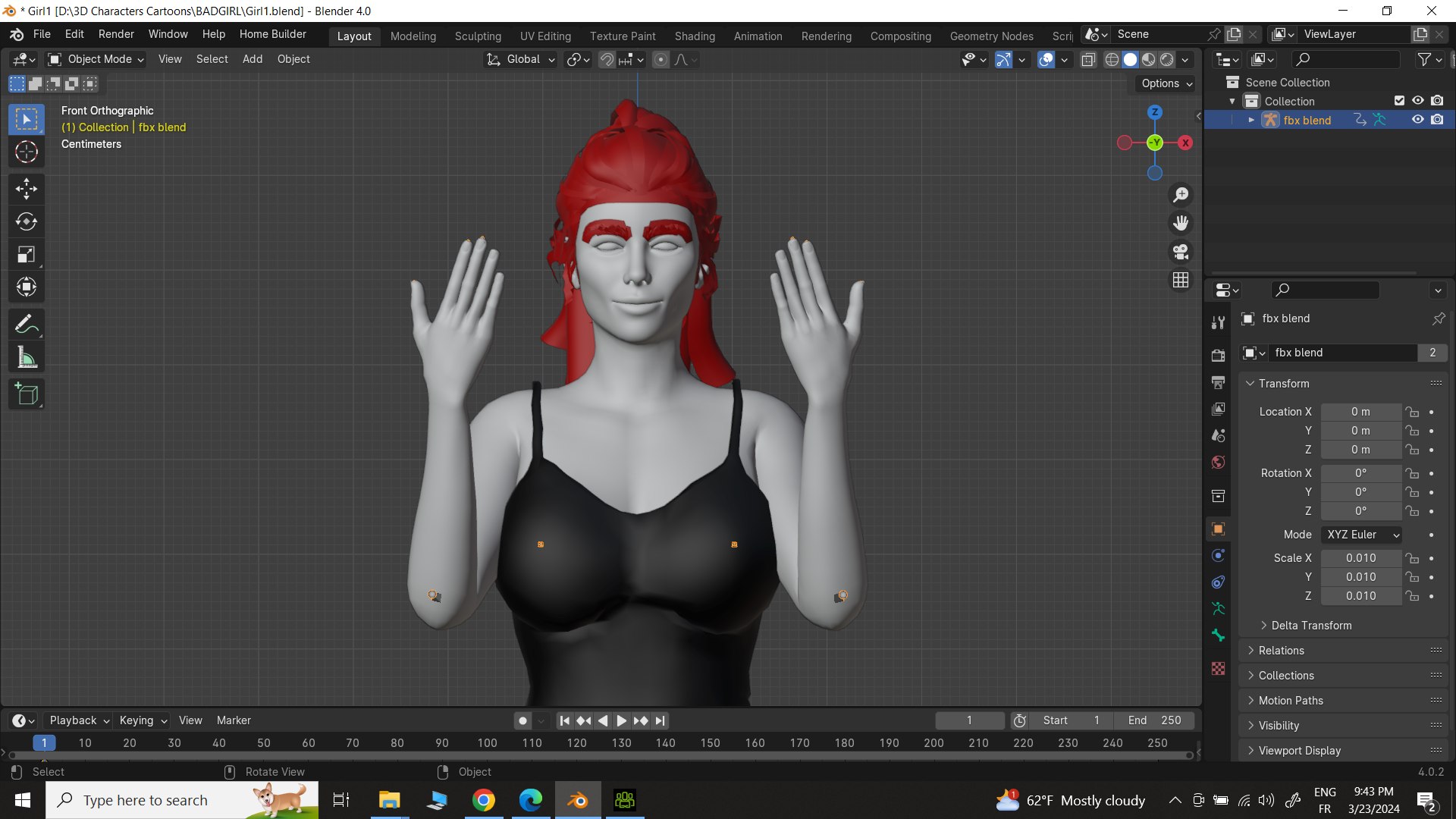
Task: Select the Cursor tool in toolbar
Action: pyautogui.click(x=27, y=152)
